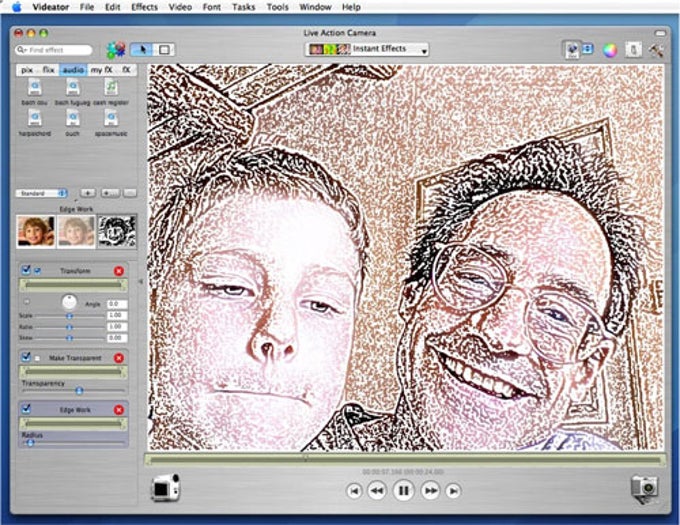Screen dimensions: 680x525
Task: Select the original color boy thumbnail
Action: point(36,232)
